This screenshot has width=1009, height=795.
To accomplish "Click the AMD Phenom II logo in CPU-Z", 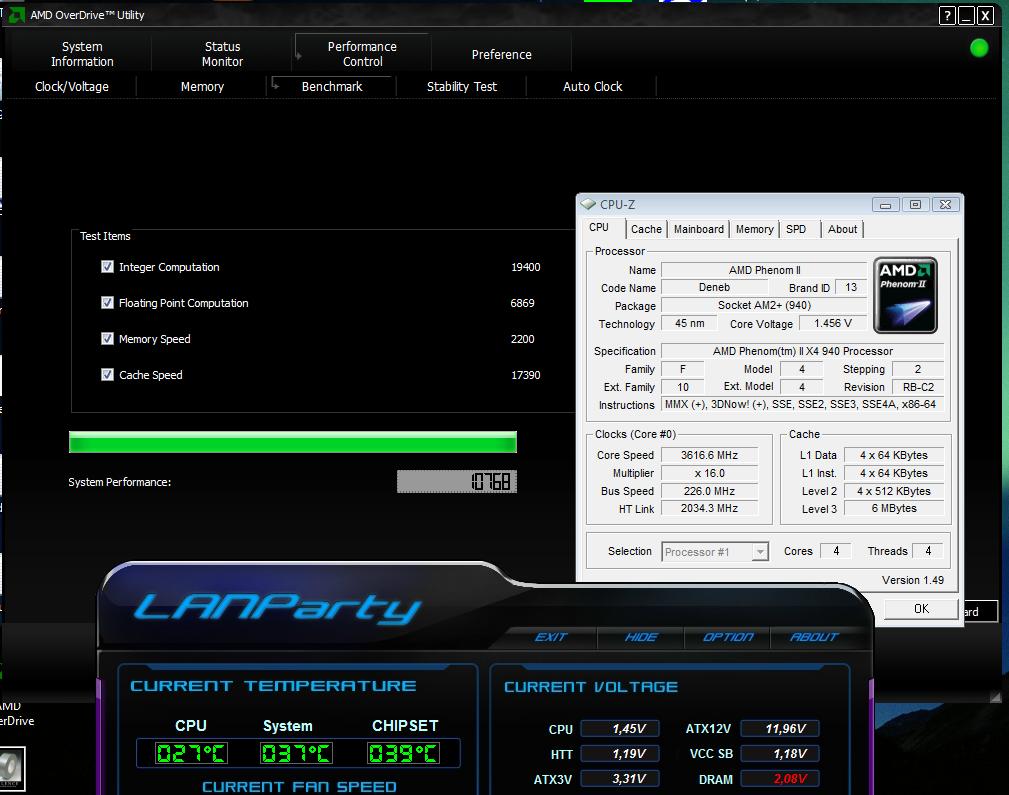I will coord(905,295).
